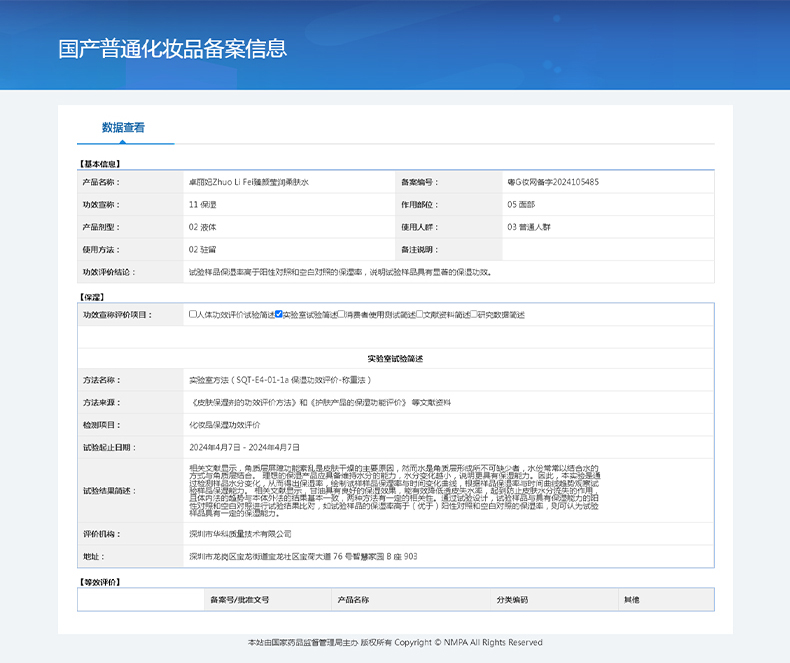Click the 功效宣称 label cell
Viewport: 790px width, 663px height.
pos(130,205)
